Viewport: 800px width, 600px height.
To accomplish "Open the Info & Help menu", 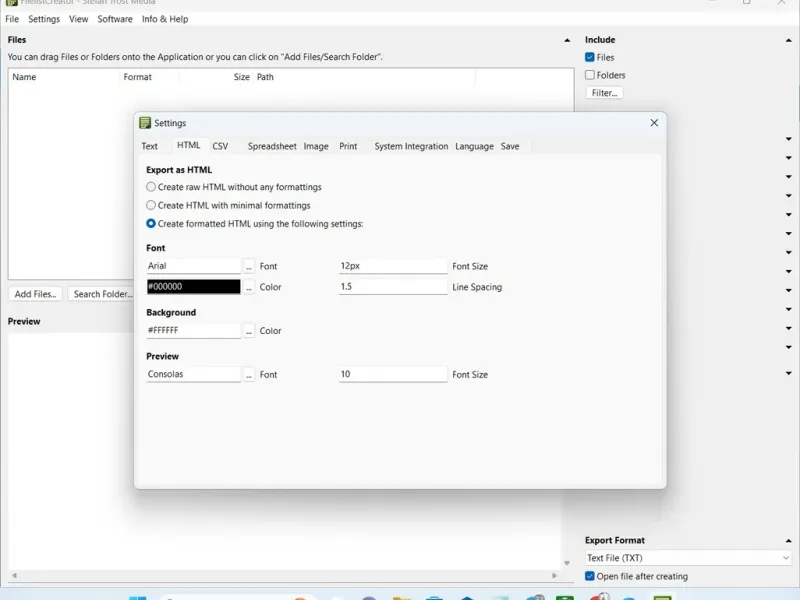I will [165, 19].
